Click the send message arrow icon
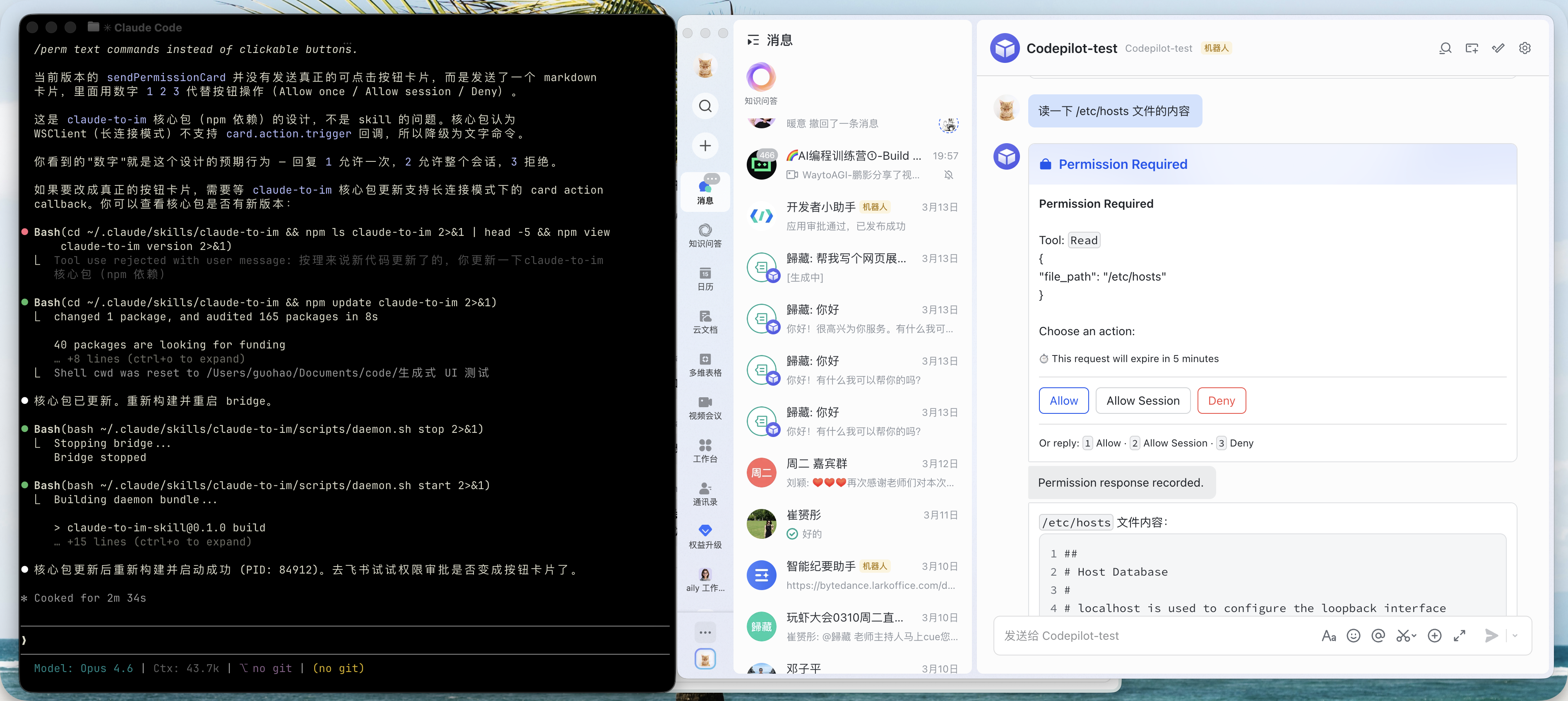Screen dimensions: 1568x701 (1491, 636)
